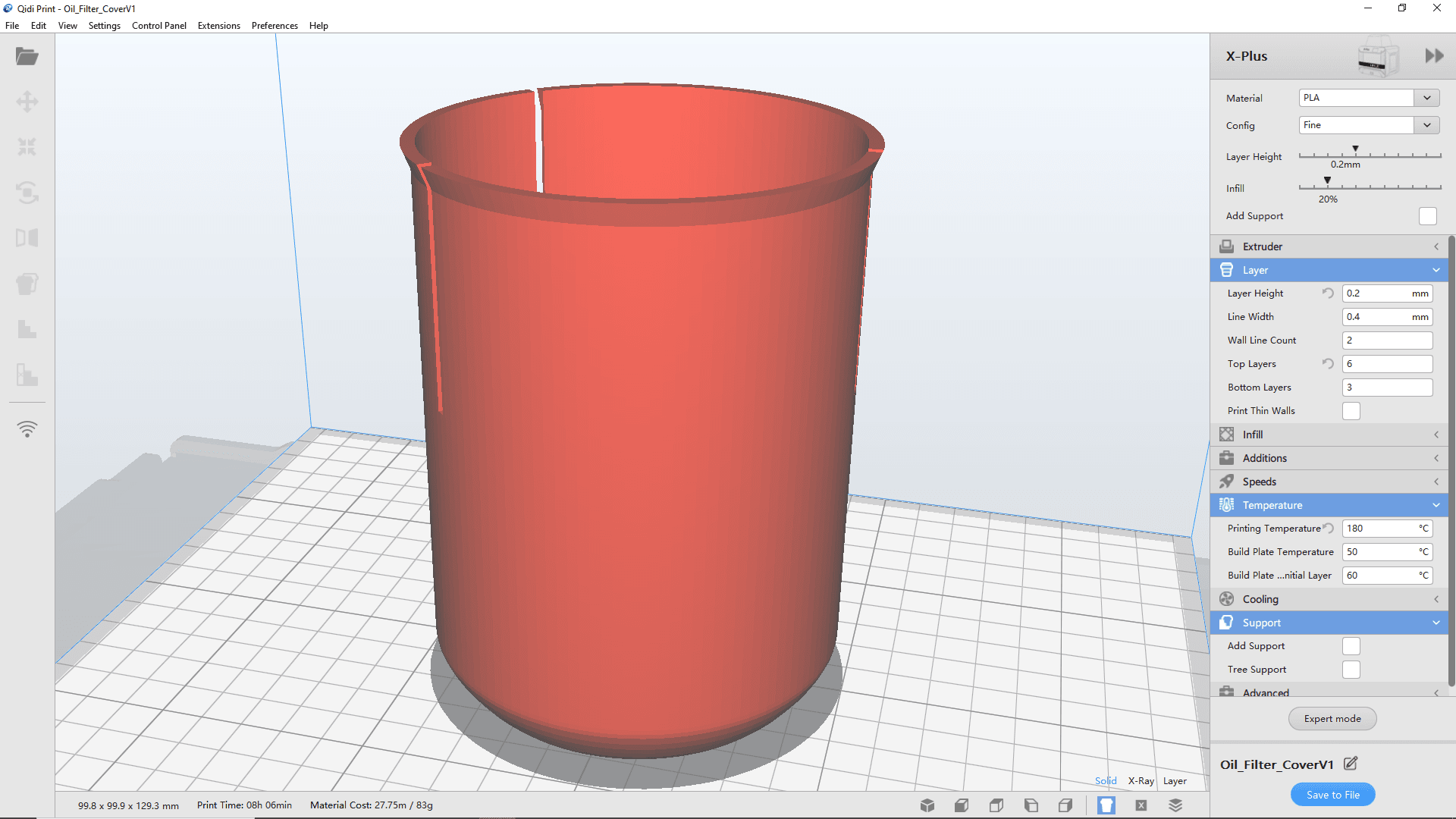Select the support blocker tool in sidebar
This screenshot has height=819, width=1456.
coord(27,329)
